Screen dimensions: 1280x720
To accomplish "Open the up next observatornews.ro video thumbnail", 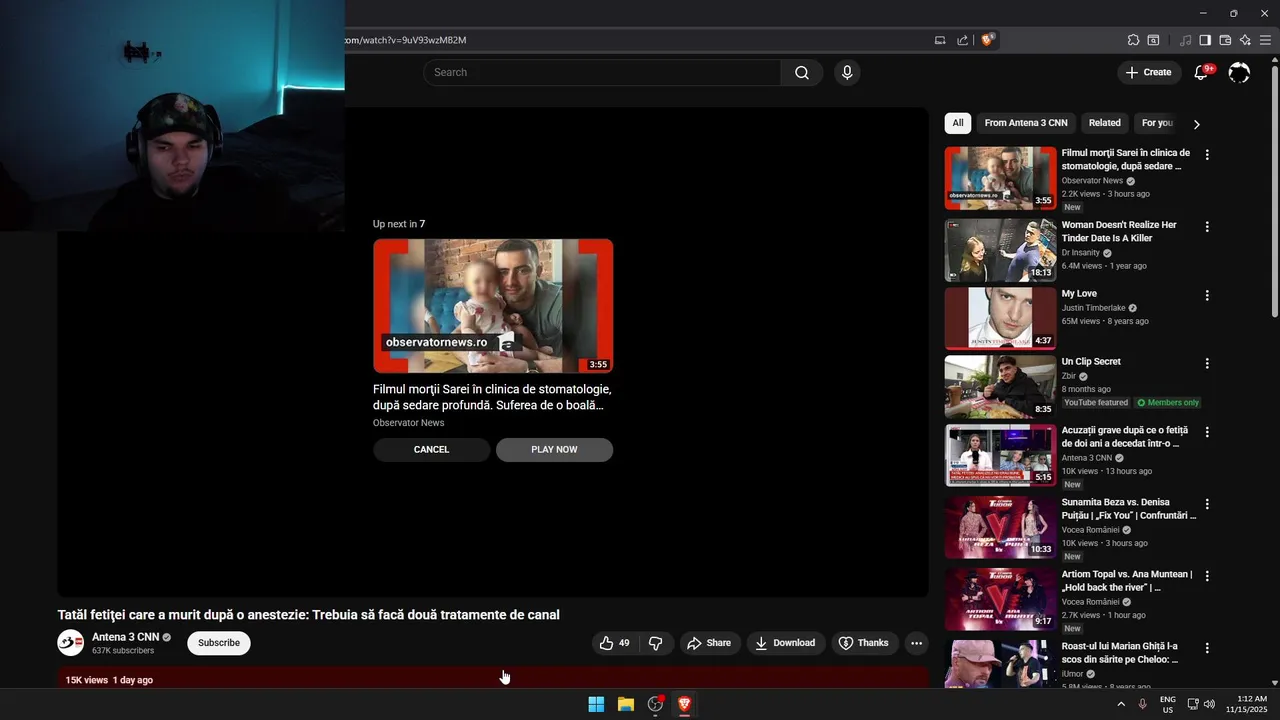I will point(493,306).
